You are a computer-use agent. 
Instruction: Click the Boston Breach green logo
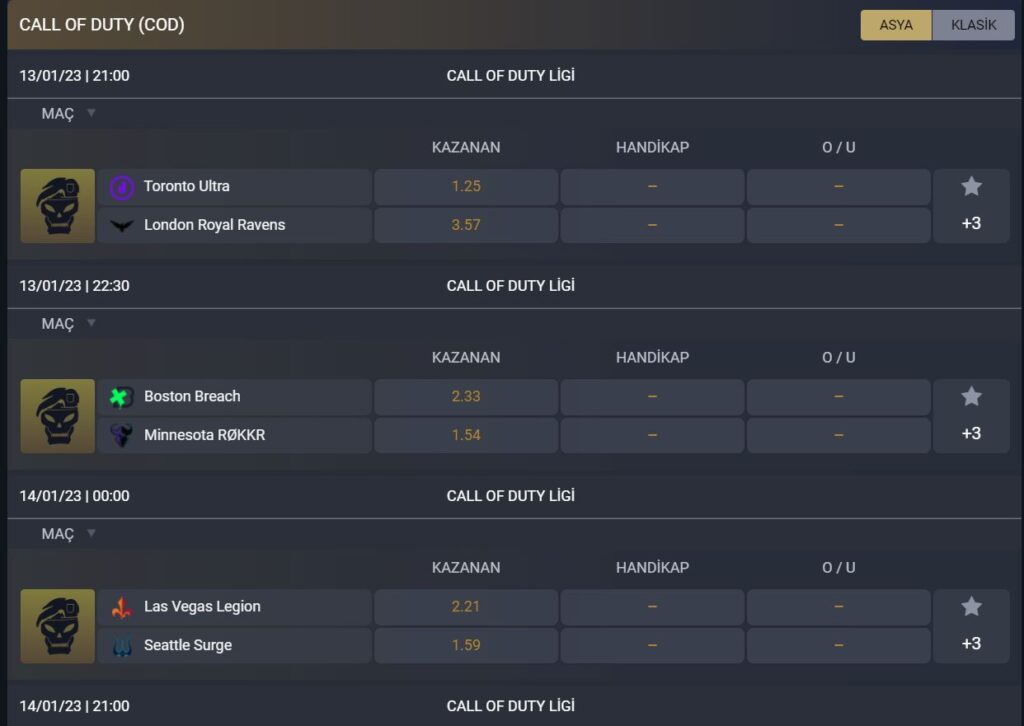point(120,396)
